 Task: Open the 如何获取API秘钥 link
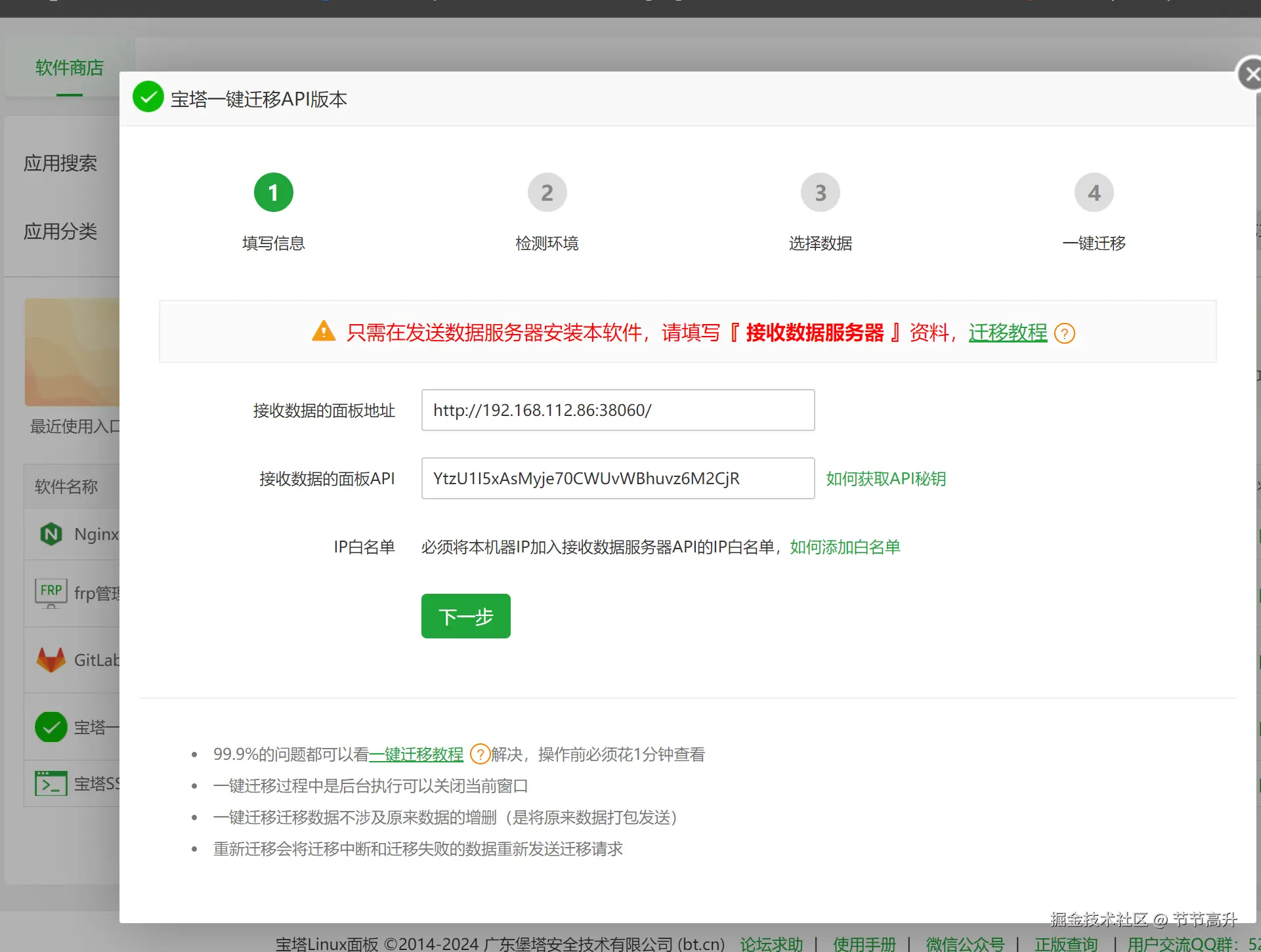(x=886, y=479)
